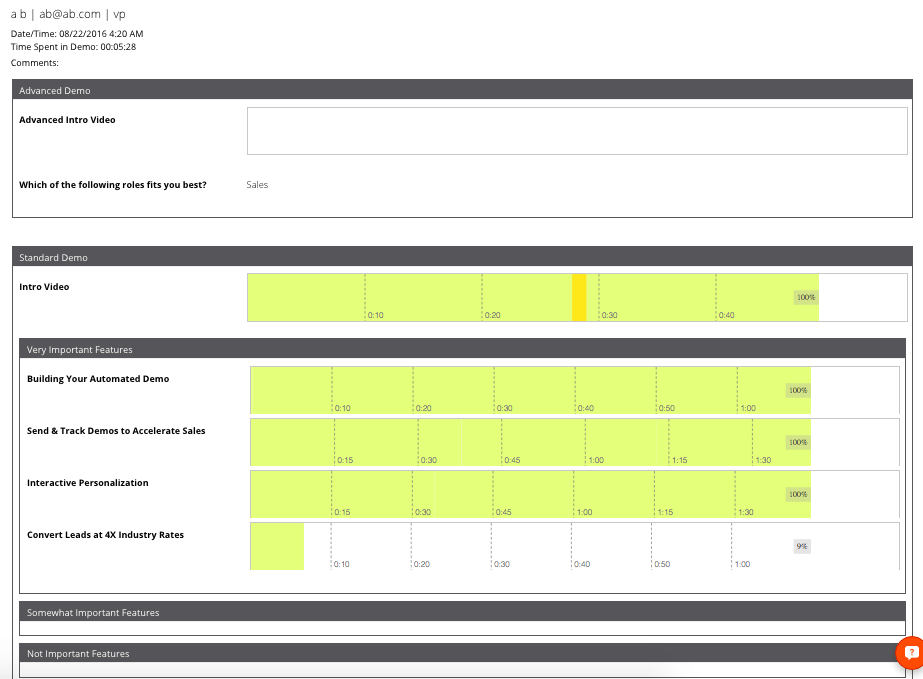Click the 100% badge on Intro Video
Screen dimensions: 923x679
805,297
